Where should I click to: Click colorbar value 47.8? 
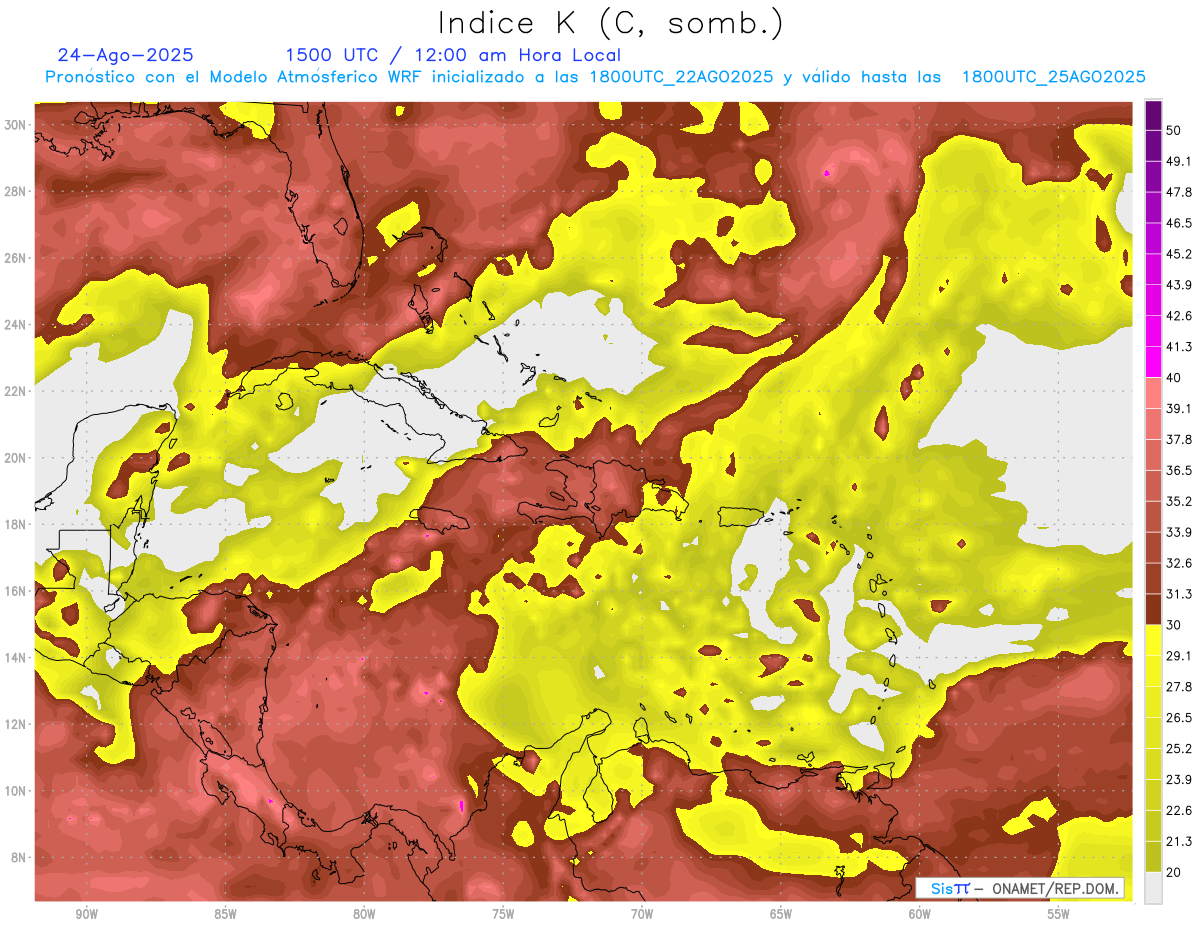(x=1179, y=192)
